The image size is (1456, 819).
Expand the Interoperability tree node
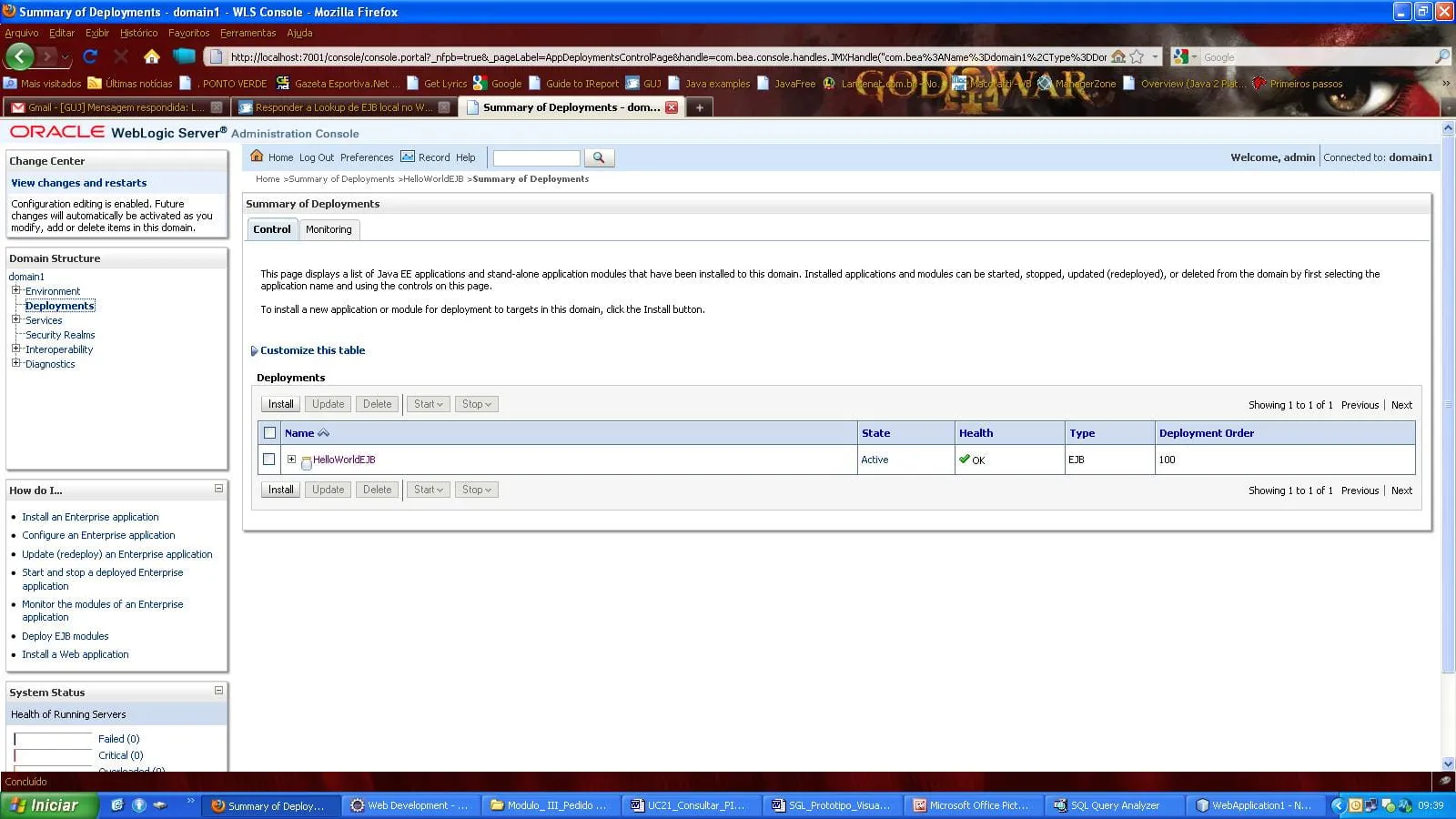(x=15, y=349)
